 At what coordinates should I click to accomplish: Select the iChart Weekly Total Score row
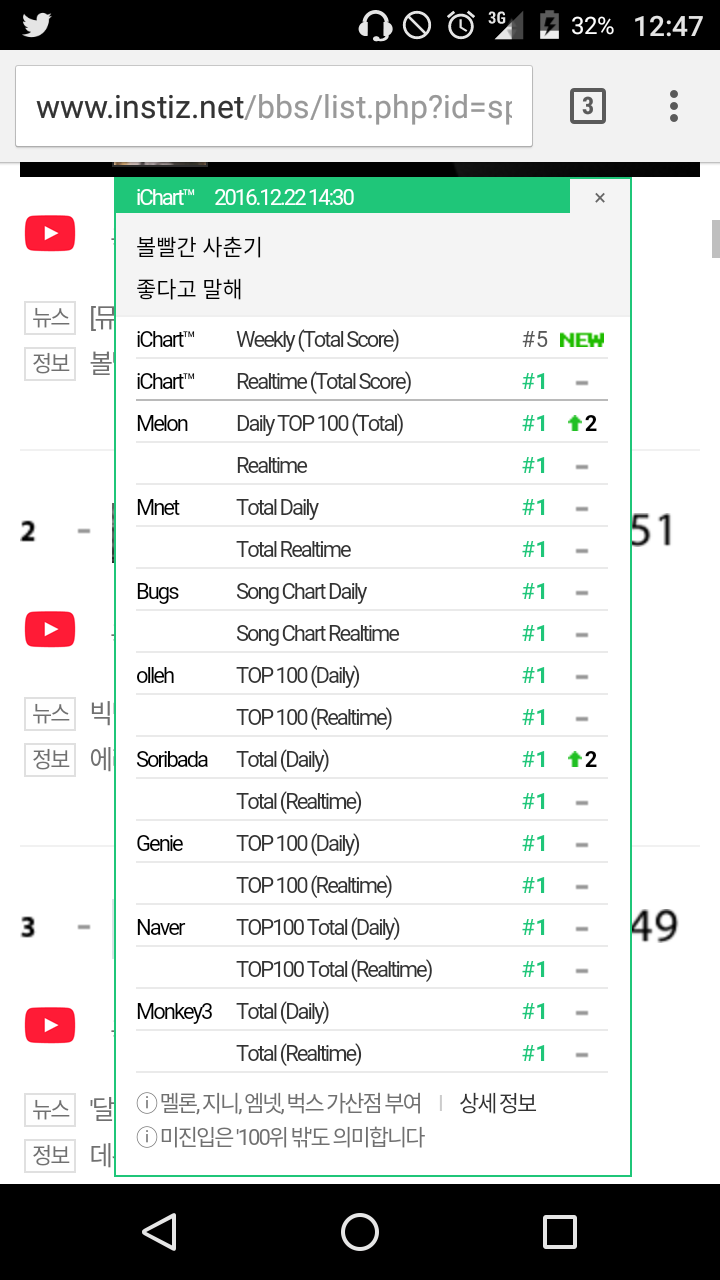(x=371, y=340)
